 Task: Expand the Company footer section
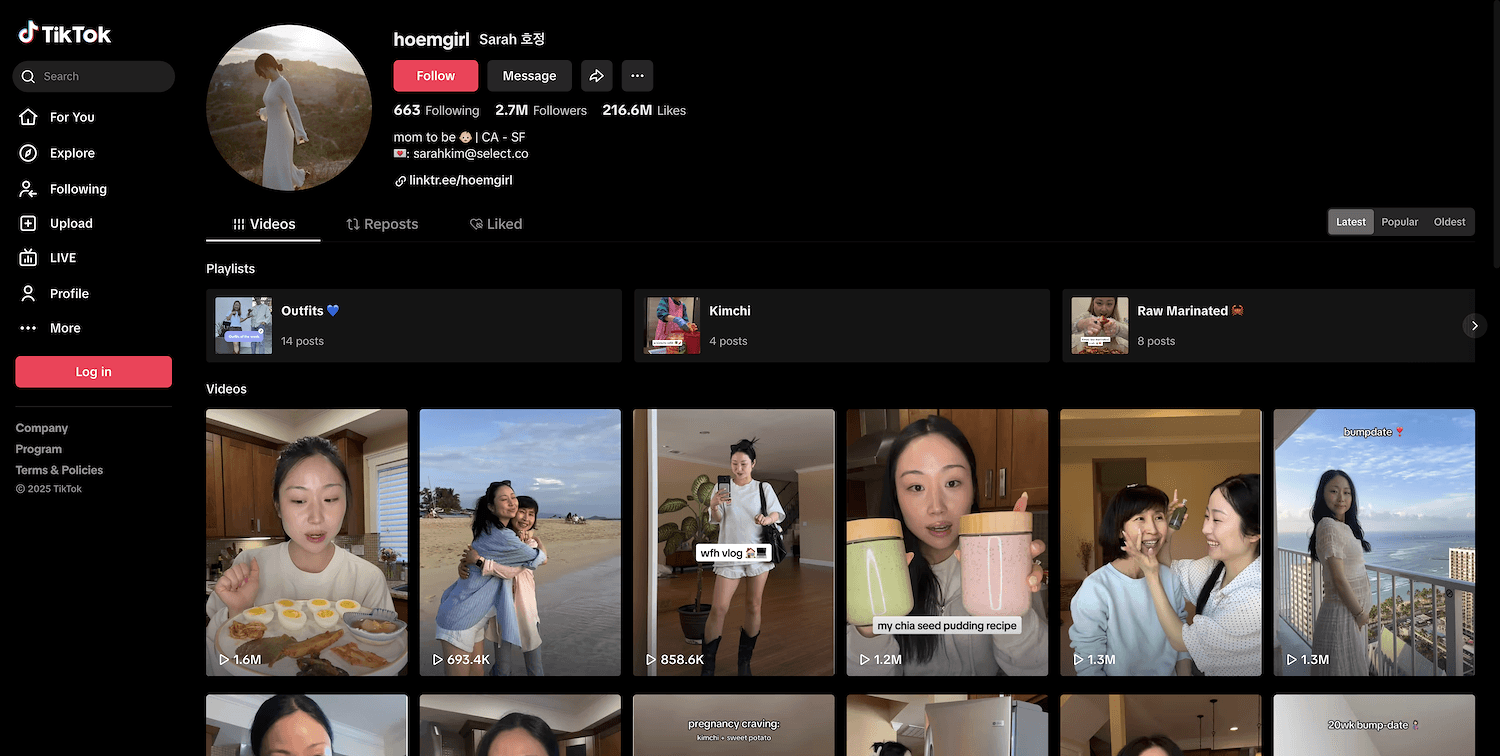point(42,428)
